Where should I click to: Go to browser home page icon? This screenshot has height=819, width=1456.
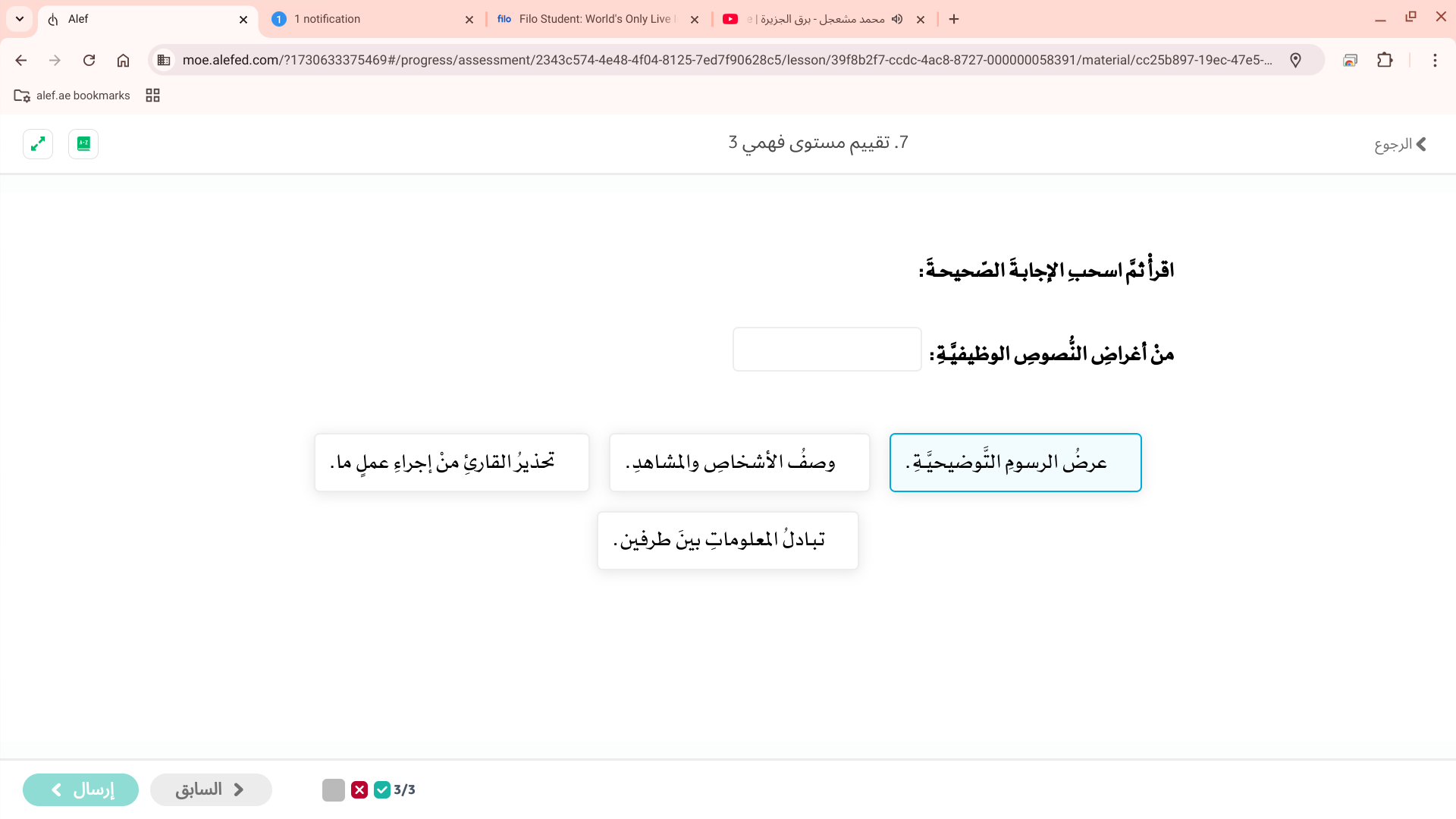[x=123, y=60]
